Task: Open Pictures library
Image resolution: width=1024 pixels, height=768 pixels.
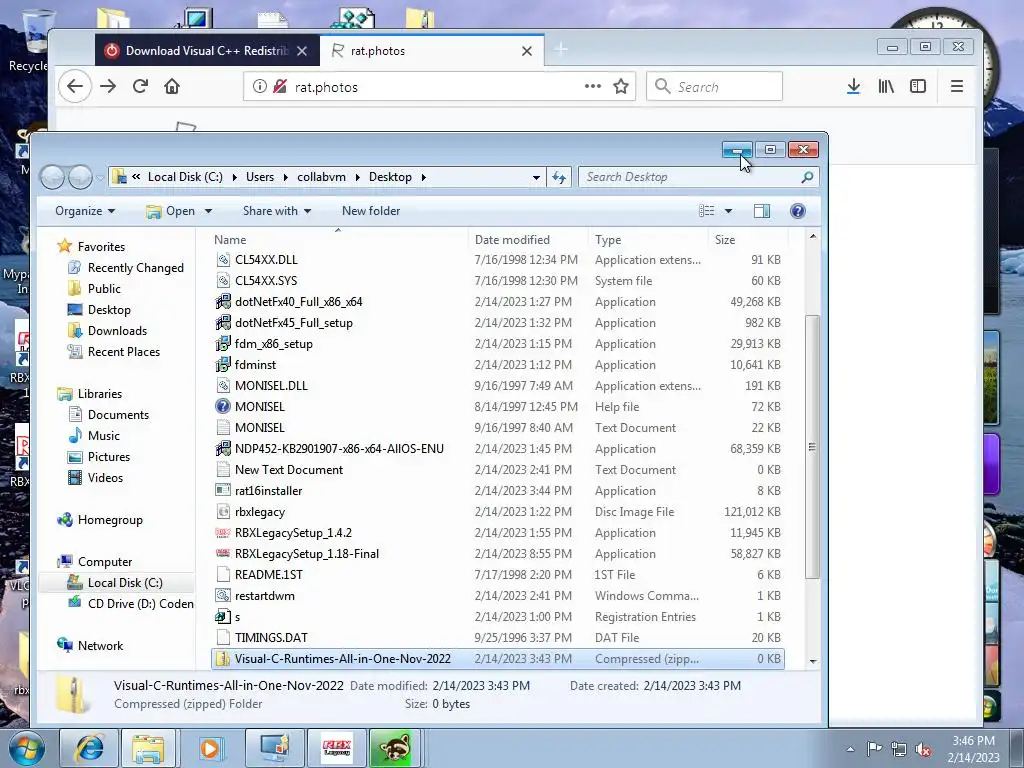Action: click(99, 456)
